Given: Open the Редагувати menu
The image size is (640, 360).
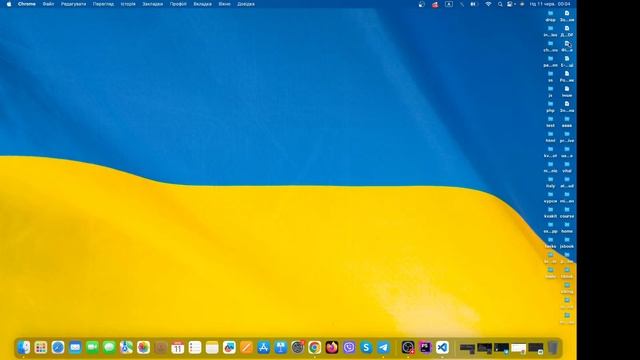Looking at the screenshot, I should pos(73,4).
